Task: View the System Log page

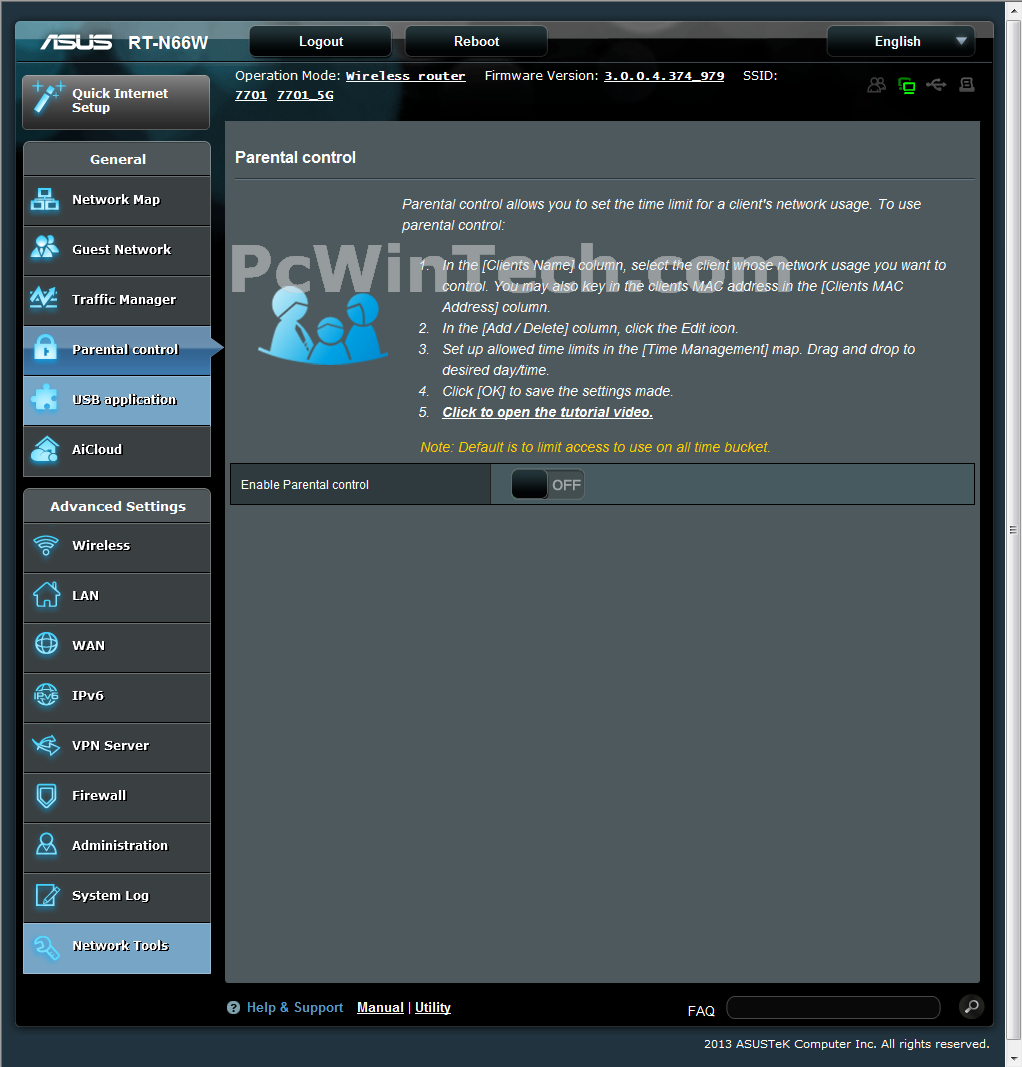Action: tap(117, 898)
